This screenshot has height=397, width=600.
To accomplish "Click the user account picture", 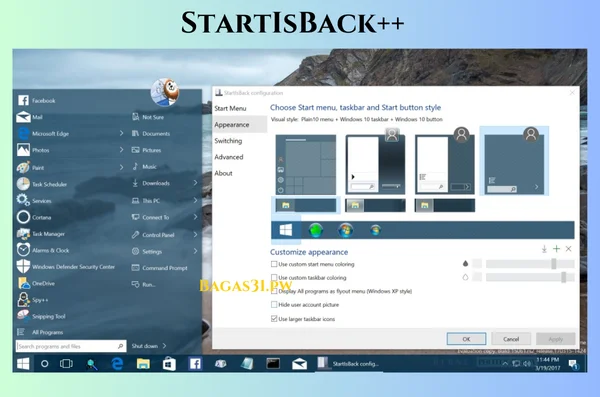I will pyautogui.click(x=165, y=92).
